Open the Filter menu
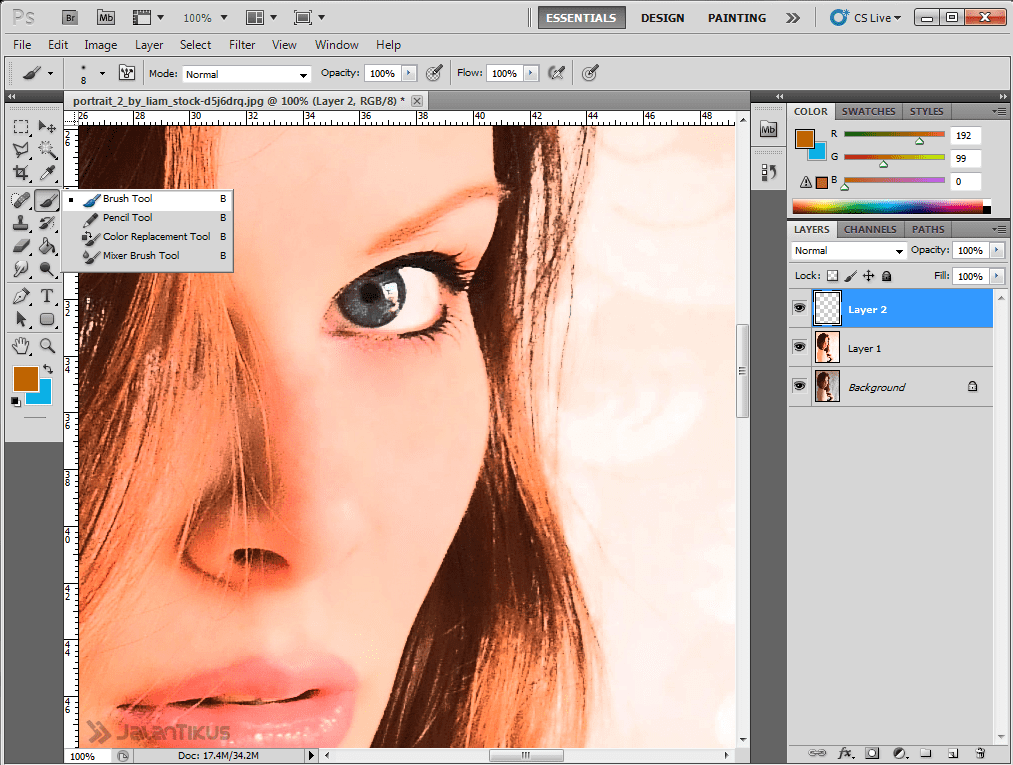 (x=242, y=45)
